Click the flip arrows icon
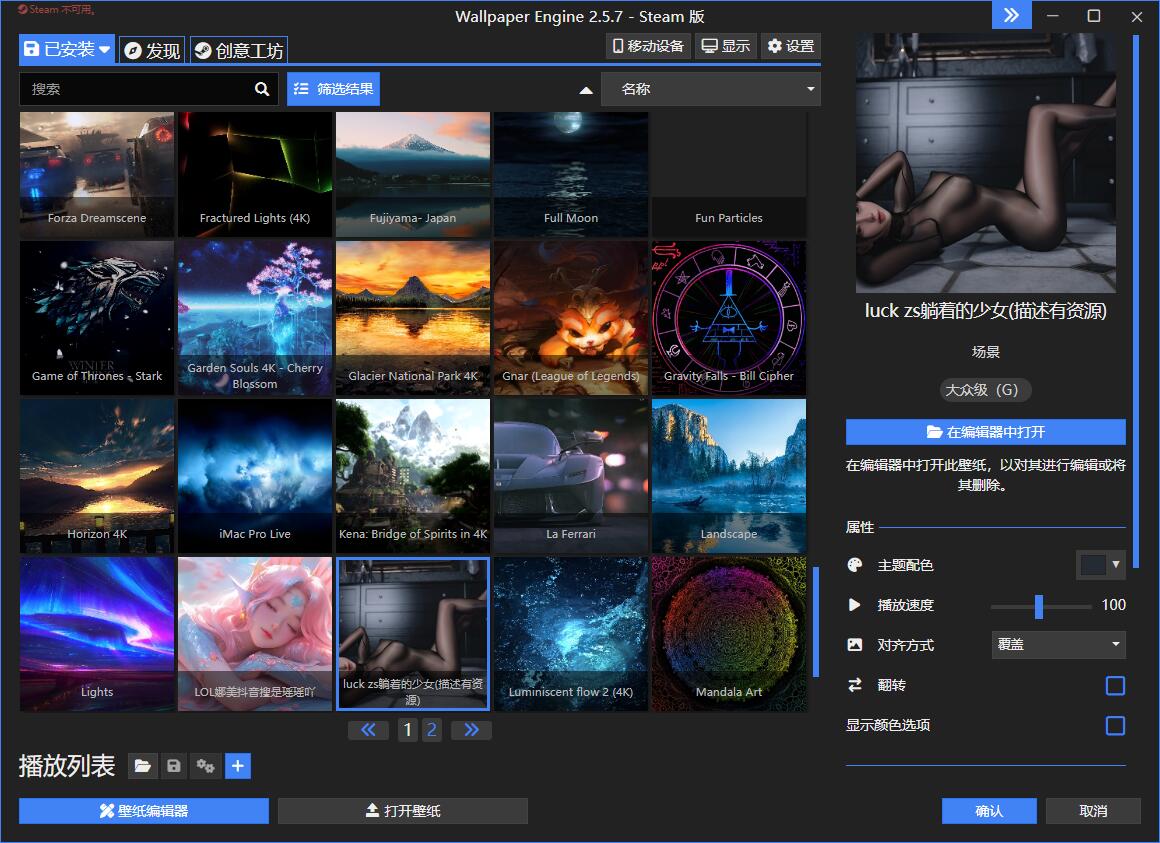Screen dimensions: 1160x843 pyautogui.click(x=854, y=685)
